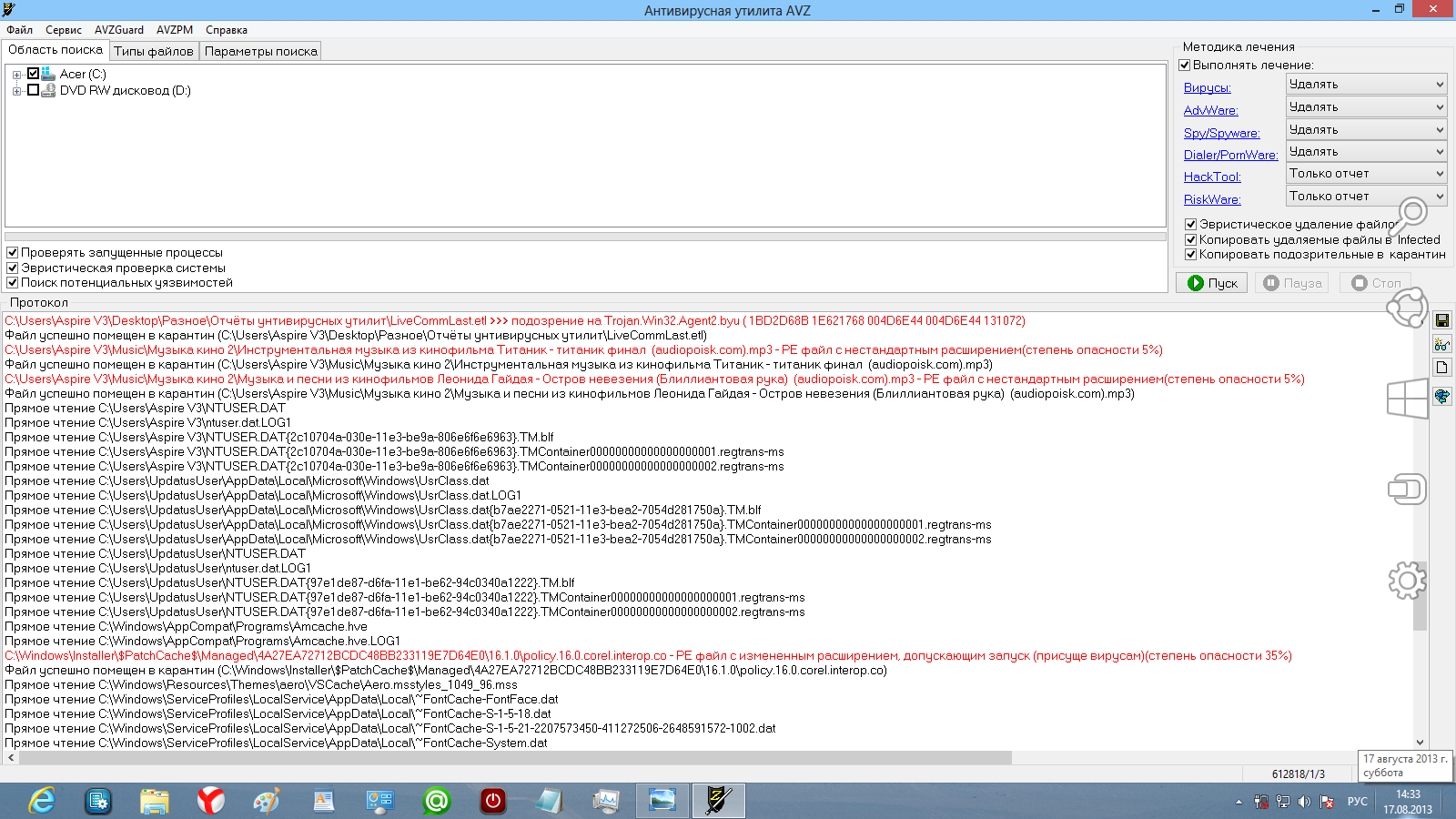1456x819 pixels.
Task: Open the Settings gear charm
Action: tap(1407, 580)
